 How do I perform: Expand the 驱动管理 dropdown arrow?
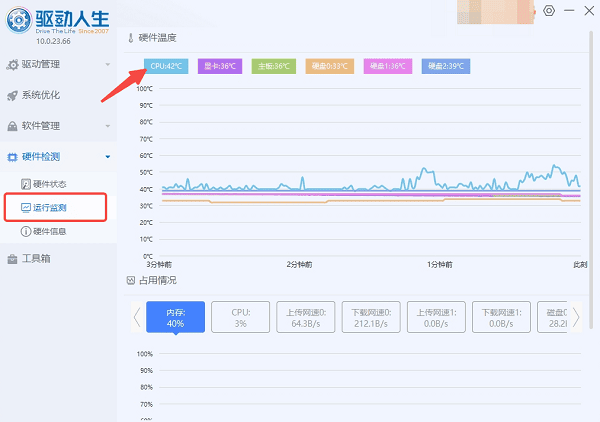[x=107, y=65]
